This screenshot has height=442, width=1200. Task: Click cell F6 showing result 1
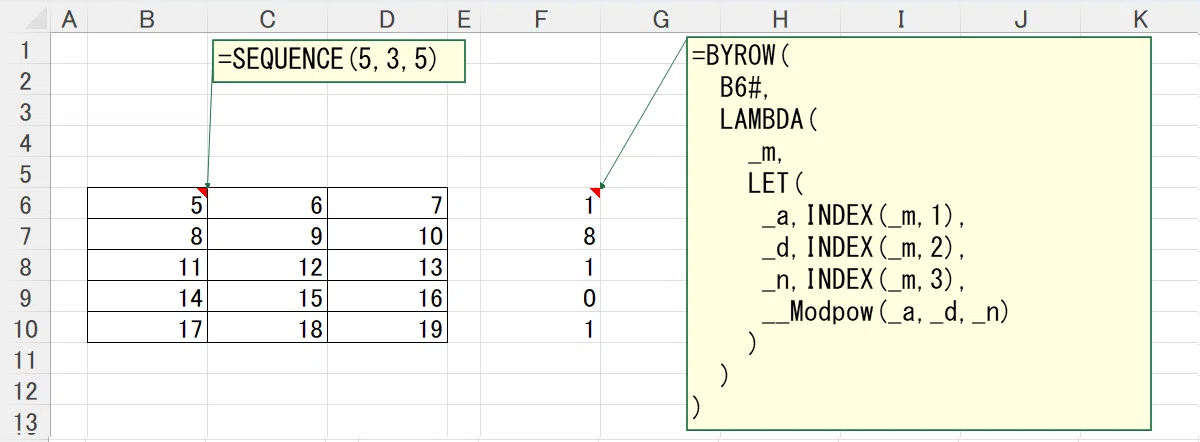[x=540, y=205]
